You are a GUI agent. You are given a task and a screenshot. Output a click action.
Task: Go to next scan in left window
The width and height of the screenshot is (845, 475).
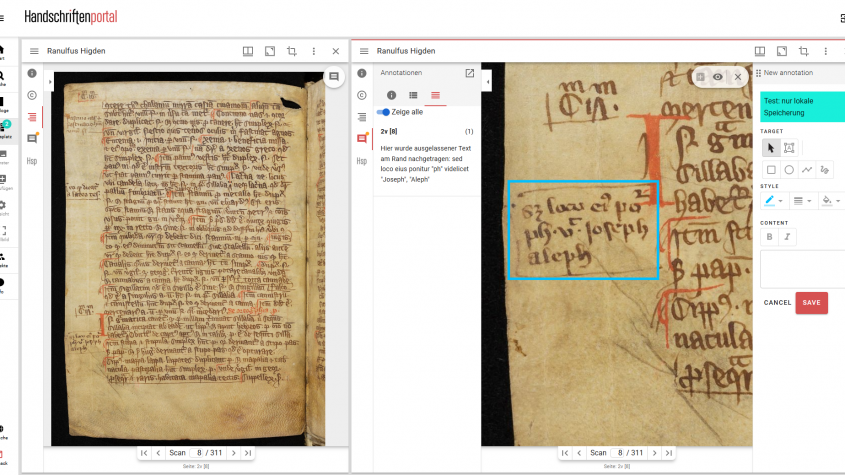tap(234, 453)
